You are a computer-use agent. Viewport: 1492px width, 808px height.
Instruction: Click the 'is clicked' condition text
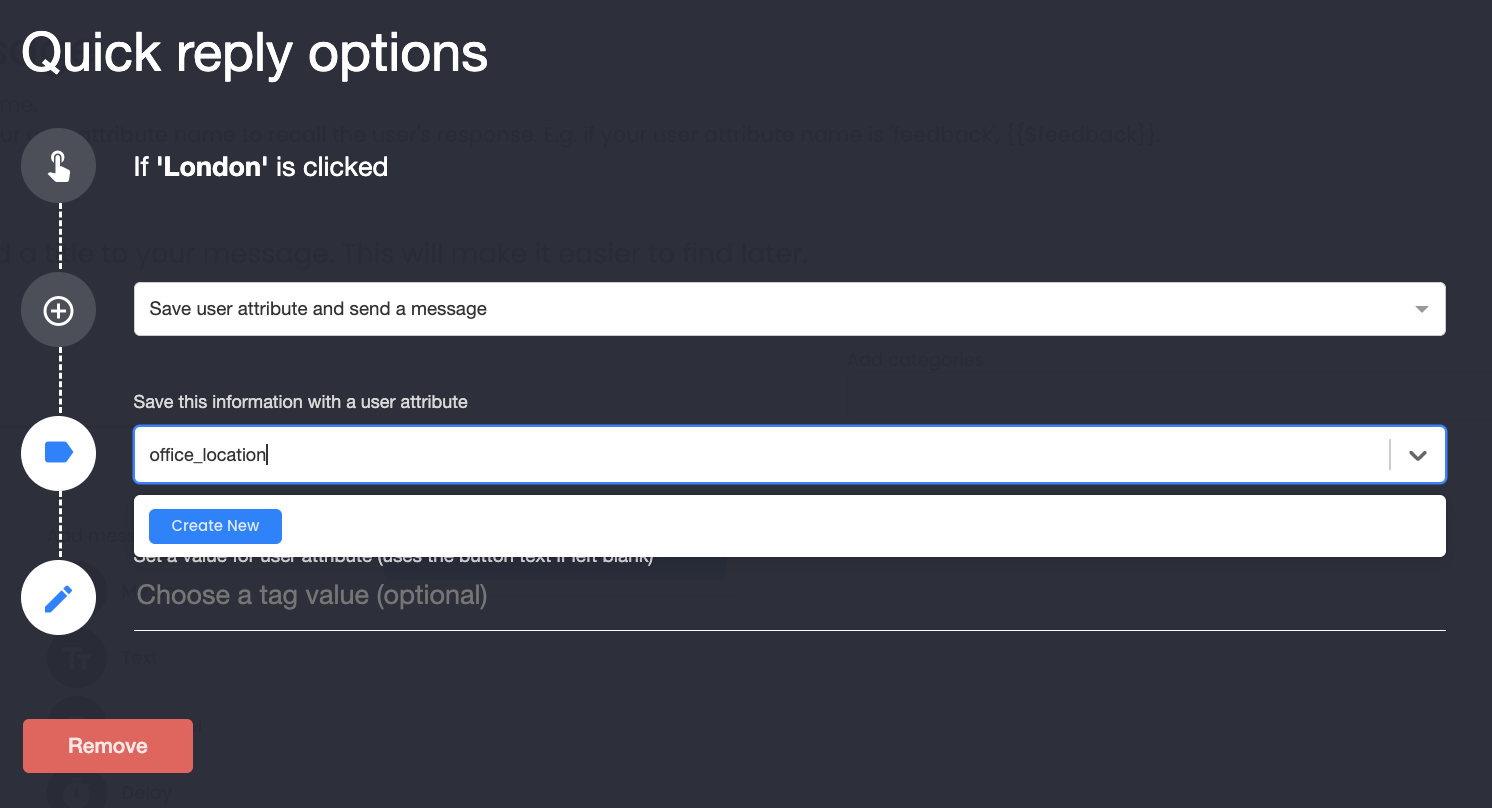click(332, 166)
